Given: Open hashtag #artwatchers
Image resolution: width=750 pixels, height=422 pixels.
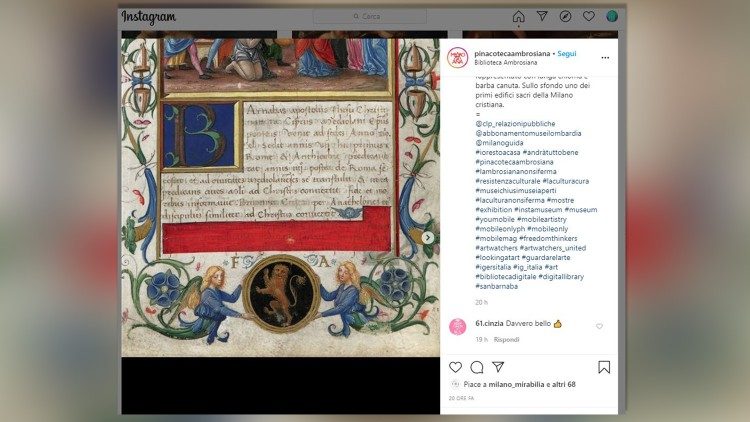Looking at the screenshot, I should 496,248.
